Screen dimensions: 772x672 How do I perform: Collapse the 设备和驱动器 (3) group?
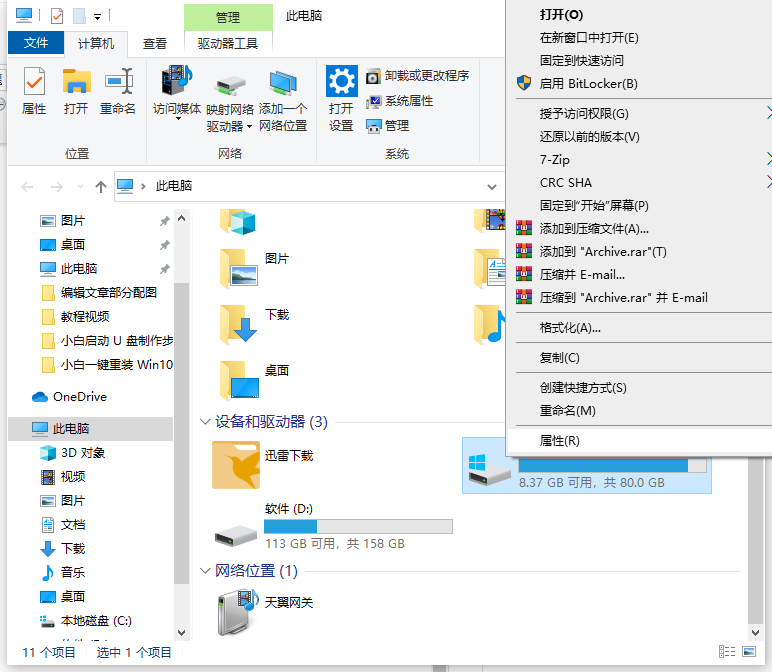[205, 422]
